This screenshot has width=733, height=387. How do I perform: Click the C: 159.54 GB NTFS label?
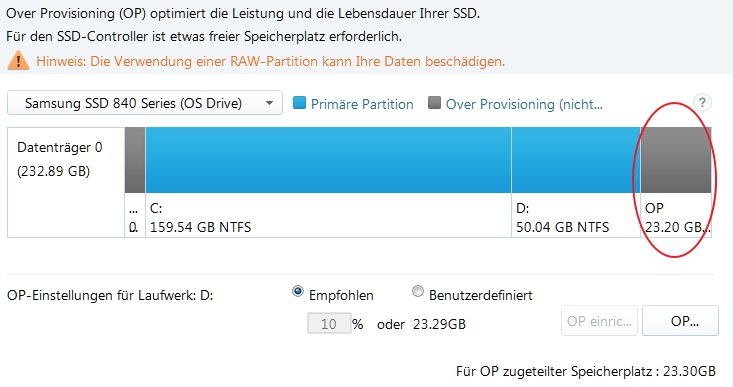click(201, 218)
